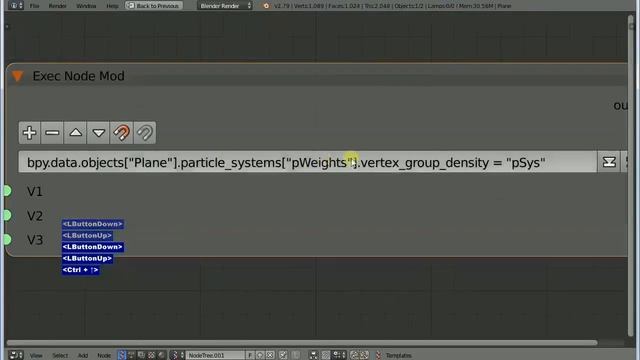
Task: Click the vertical scrollbar on the right edge
Action: click(631, 176)
